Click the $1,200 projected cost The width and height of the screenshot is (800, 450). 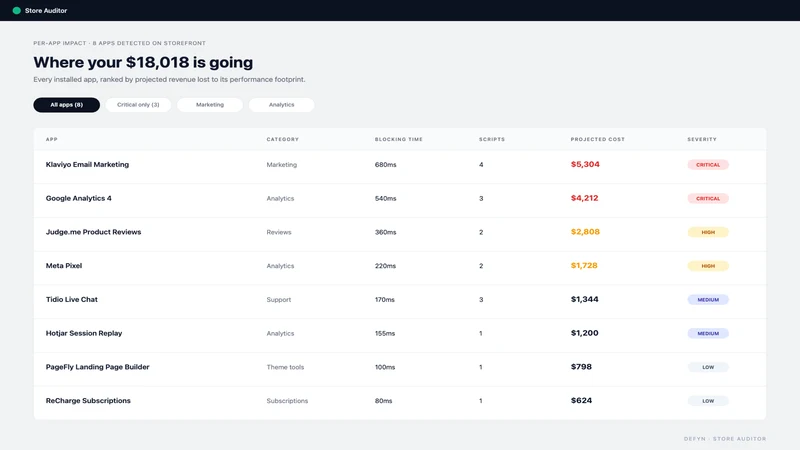(x=584, y=333)
